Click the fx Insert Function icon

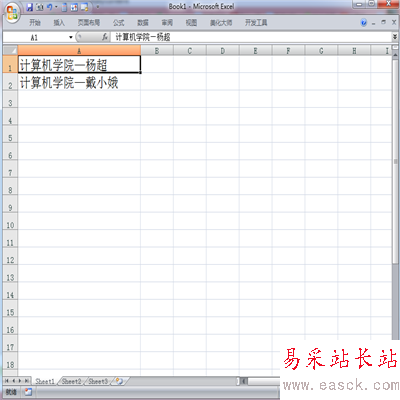(105, 37)
